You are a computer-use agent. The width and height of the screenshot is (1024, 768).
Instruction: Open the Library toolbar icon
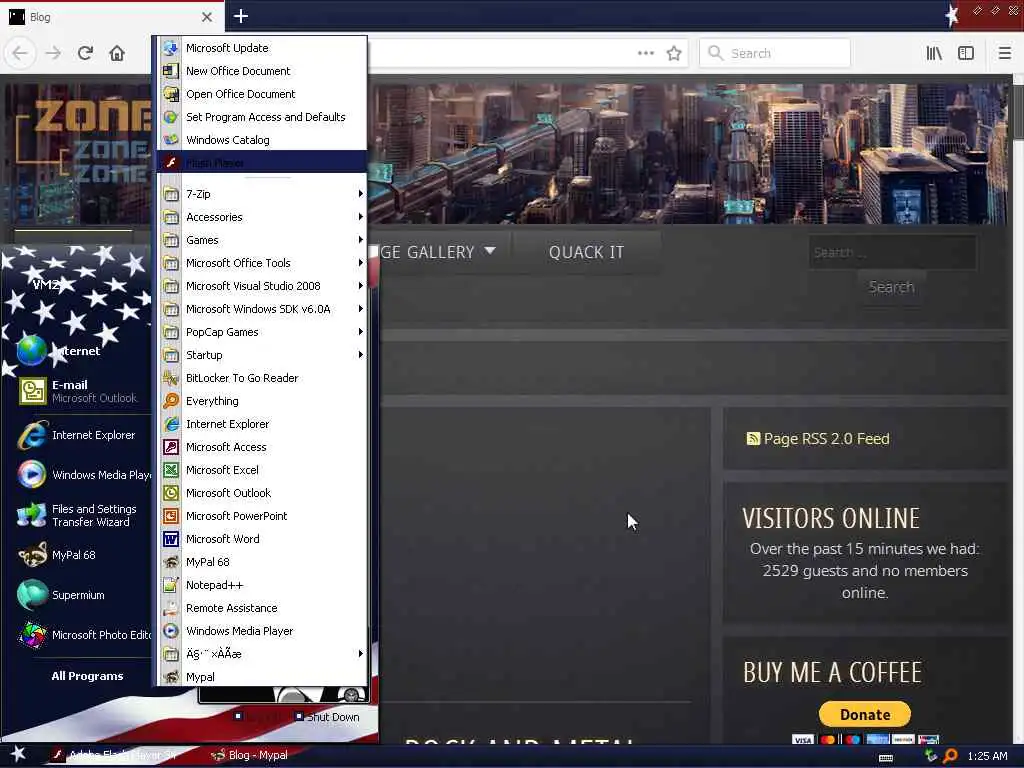point(934,53)
